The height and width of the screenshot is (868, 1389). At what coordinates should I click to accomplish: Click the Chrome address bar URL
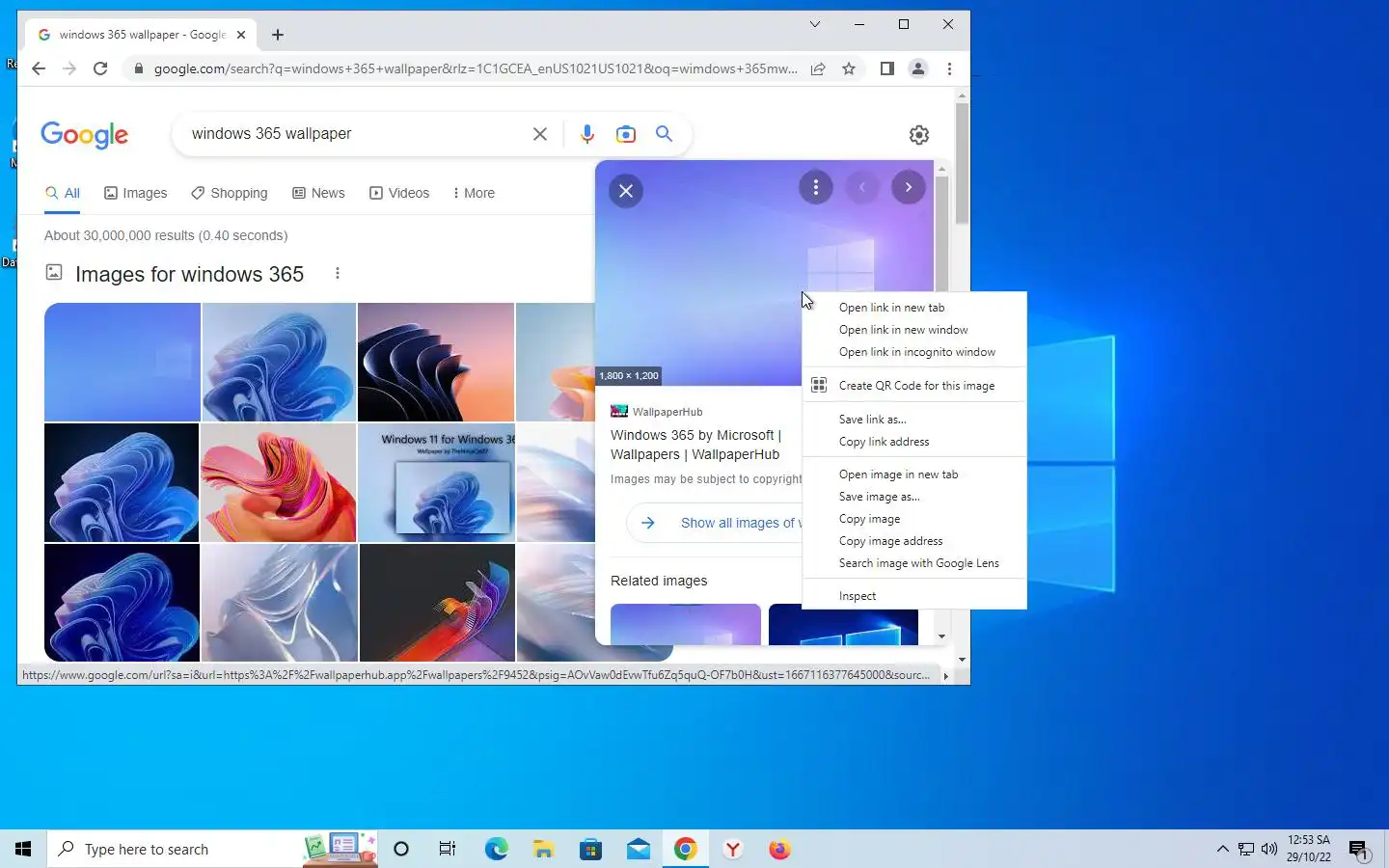tap(476, 68)
